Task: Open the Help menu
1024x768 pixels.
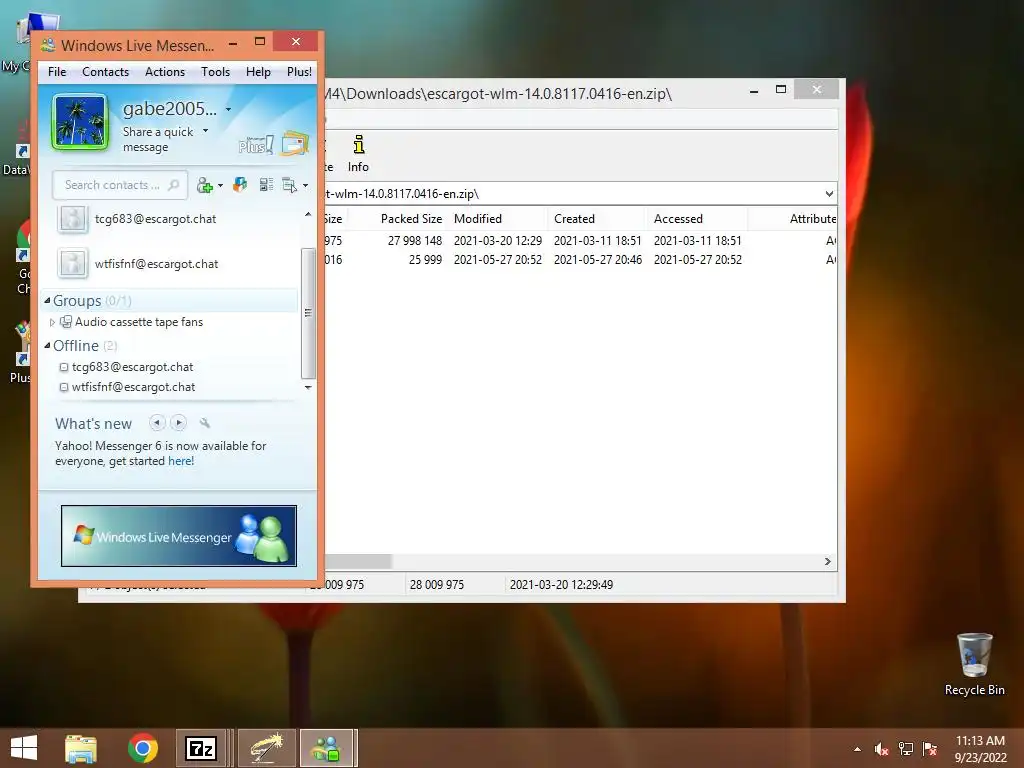Action: [258, 72]
